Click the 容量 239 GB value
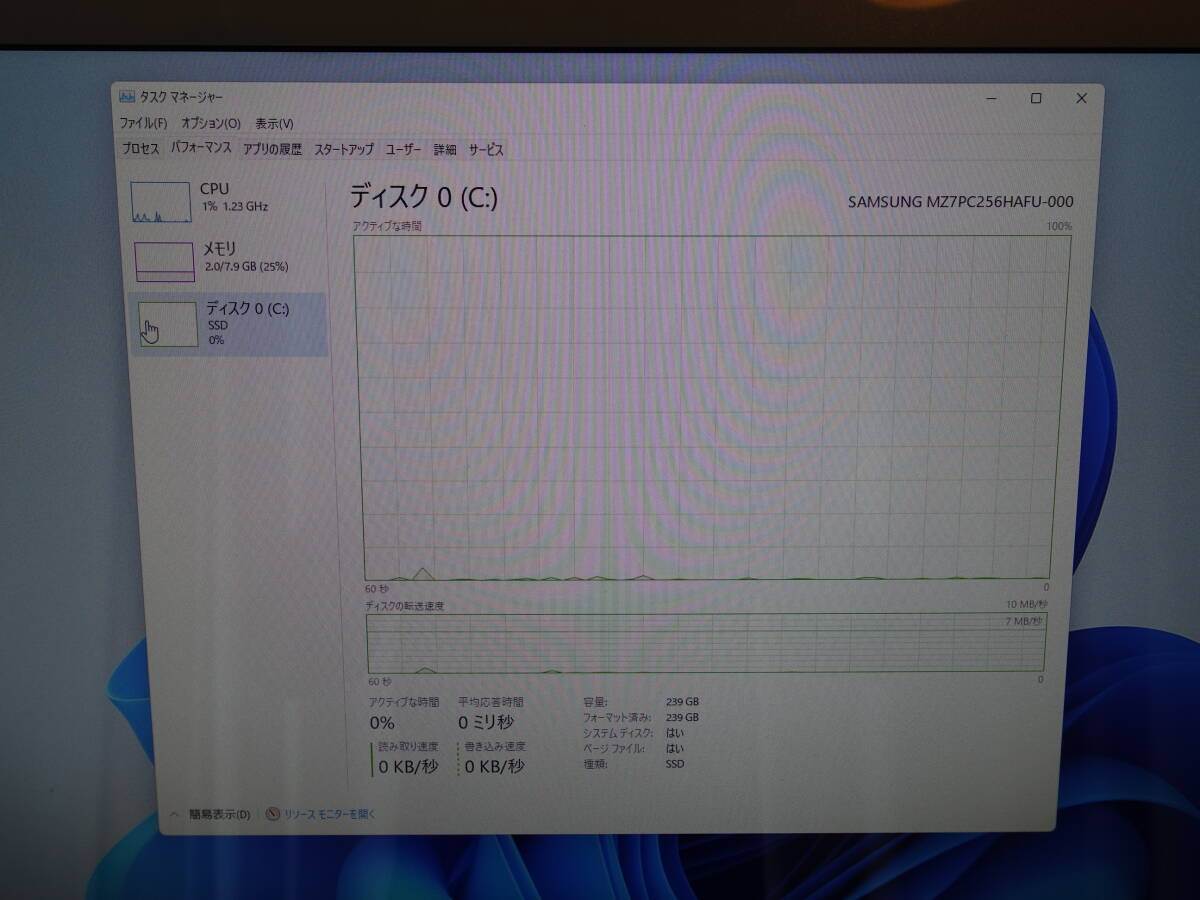The image size is (1200, 900). tap(682, 702)
